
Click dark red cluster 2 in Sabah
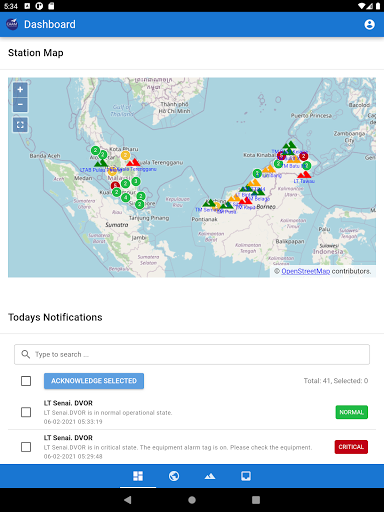(x=304, y=156)
